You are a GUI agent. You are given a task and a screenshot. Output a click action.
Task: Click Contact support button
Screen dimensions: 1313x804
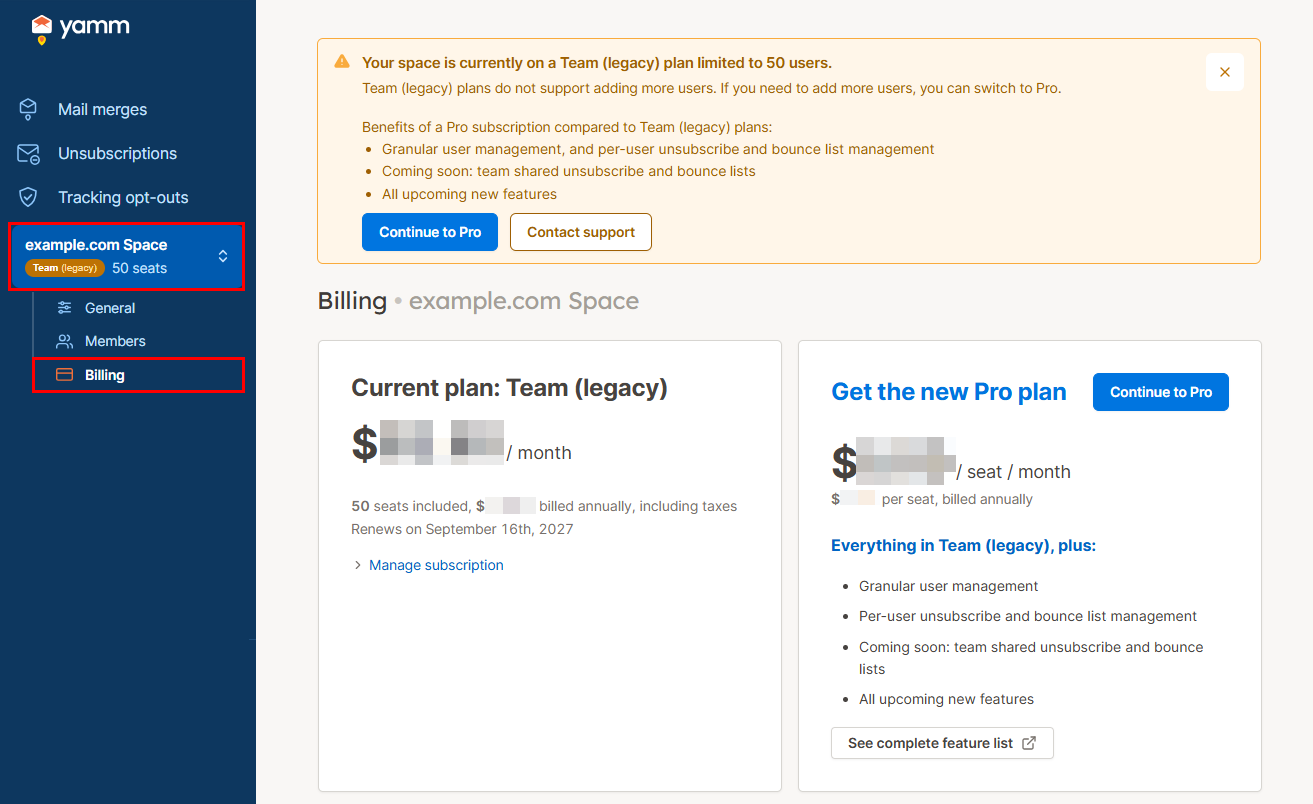click(581, 232)
